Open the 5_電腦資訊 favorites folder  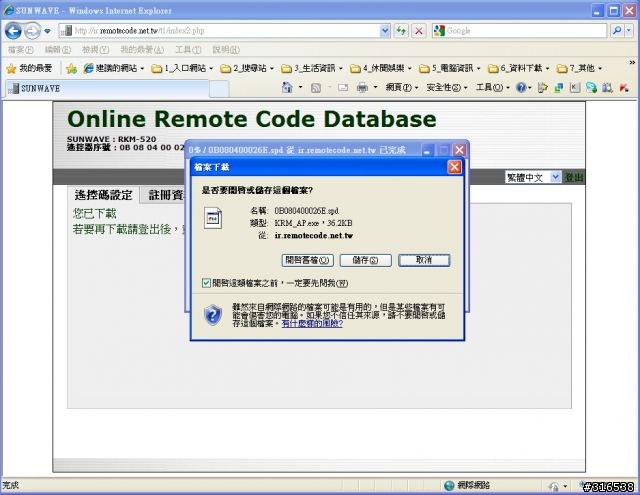(450, 68)
